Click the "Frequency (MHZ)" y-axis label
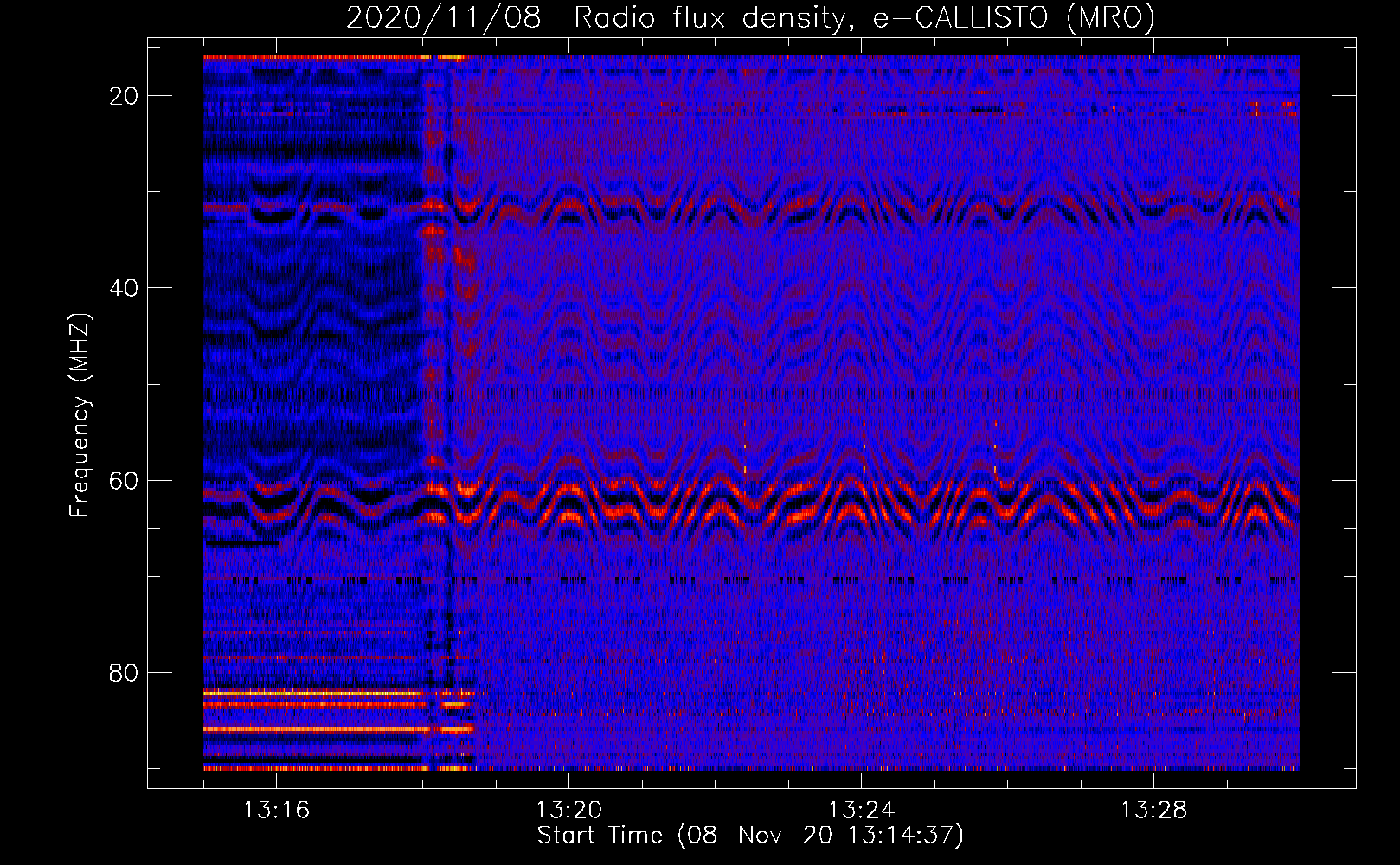This screenshot has height=865, width=1400. (80, 415)
